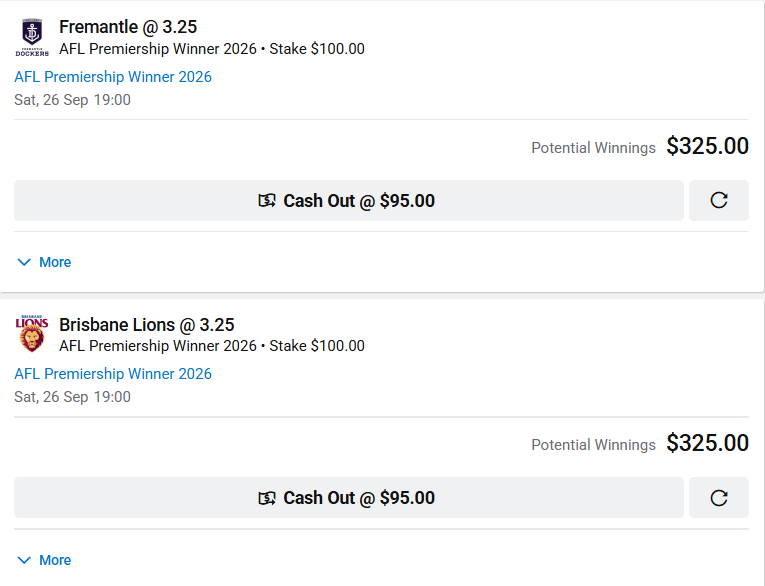Click cash-out money icon in Brisbane Lions button

[267, 498]
